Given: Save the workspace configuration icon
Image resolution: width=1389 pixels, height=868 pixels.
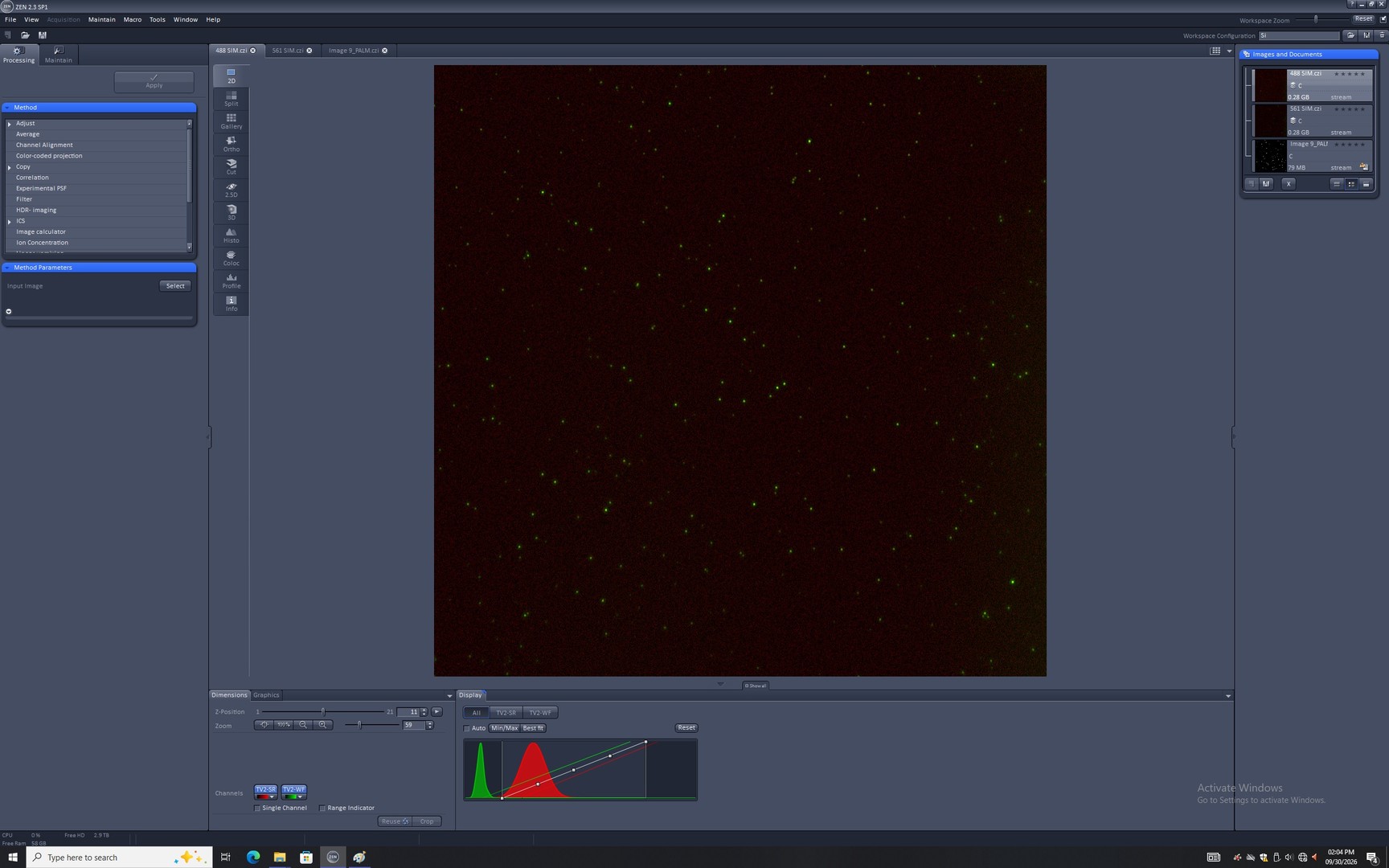Looking at the screenshot, I should coord(1366,35).
